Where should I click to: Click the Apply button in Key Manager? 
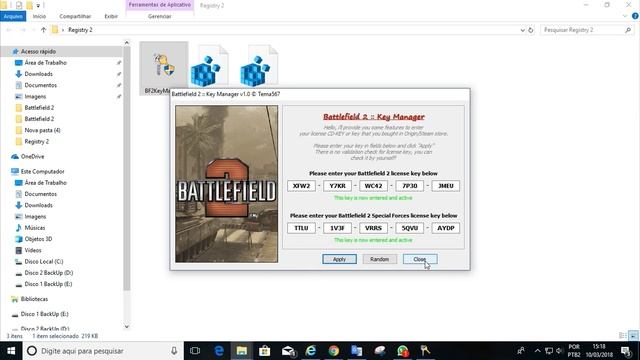(x=339, y=259)
